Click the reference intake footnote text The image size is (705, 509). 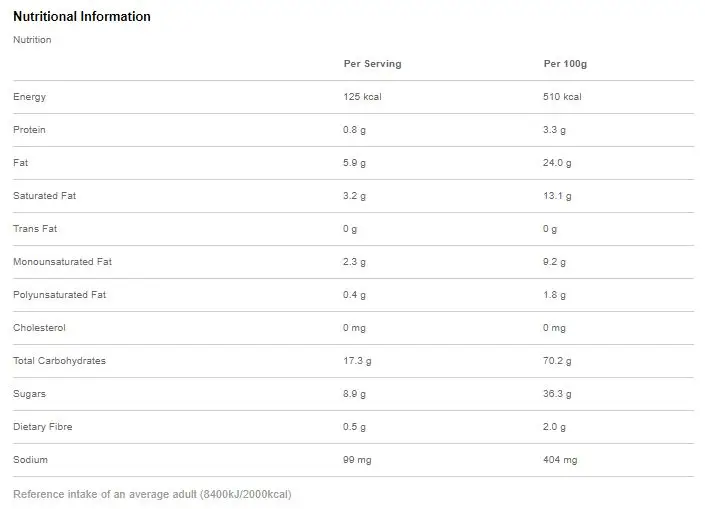coord(152,494)
